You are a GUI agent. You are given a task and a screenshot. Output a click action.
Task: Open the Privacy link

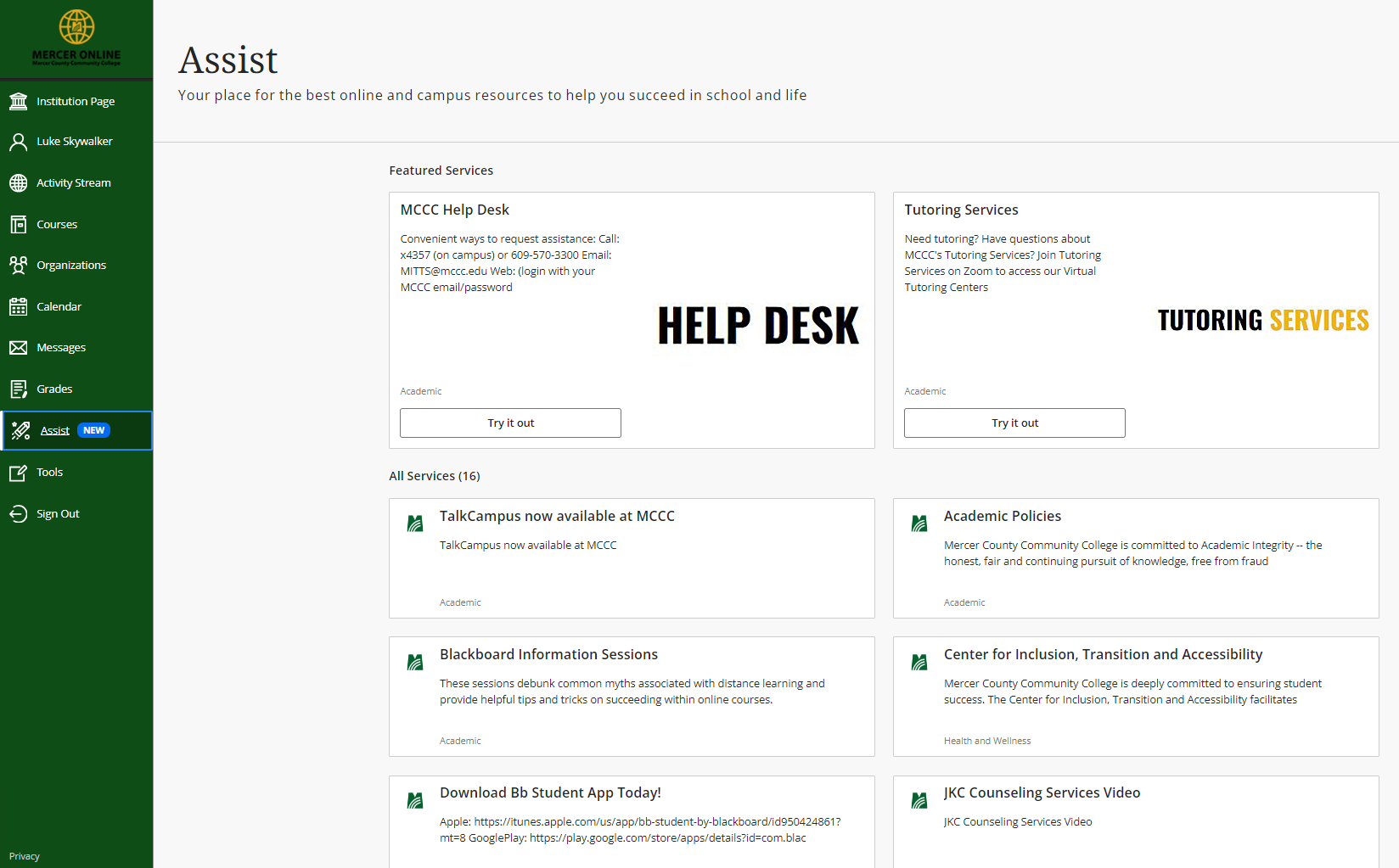pyautogui.click(x=25, y=856)
